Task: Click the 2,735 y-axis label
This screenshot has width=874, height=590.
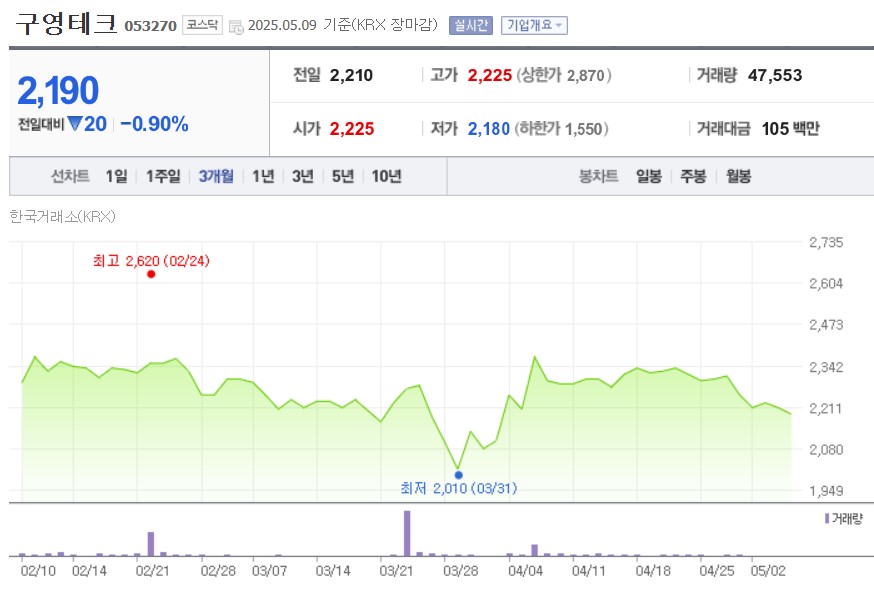Action: [826, 243]
